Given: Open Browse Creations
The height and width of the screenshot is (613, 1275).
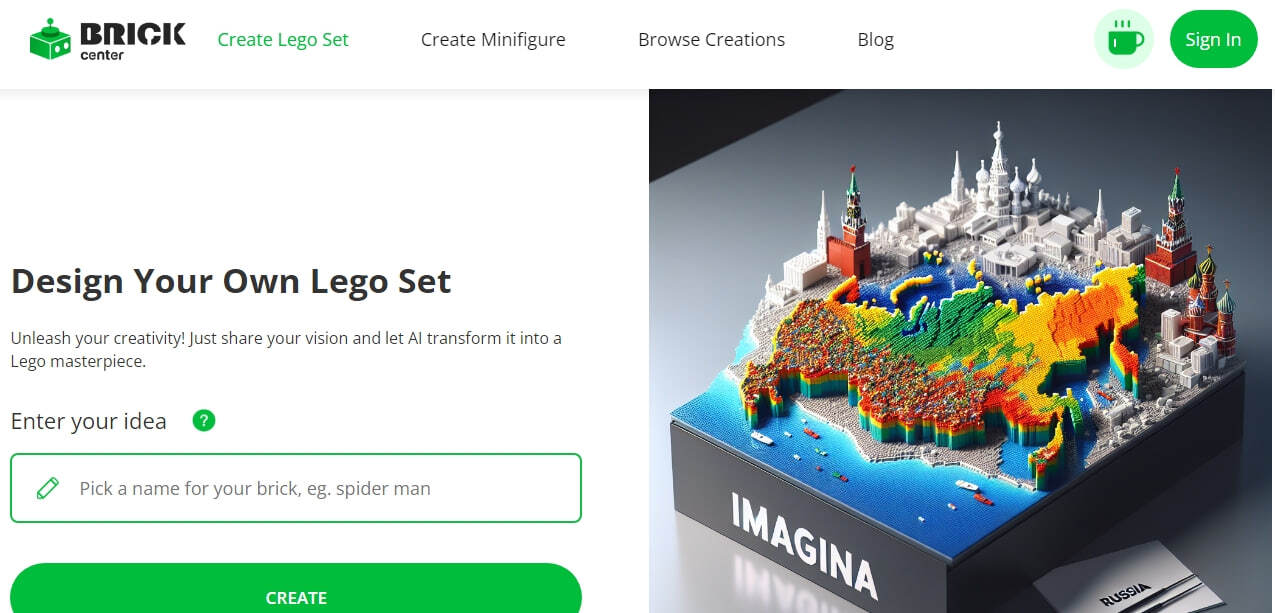Looking at the screenshot, I should 711,40.
